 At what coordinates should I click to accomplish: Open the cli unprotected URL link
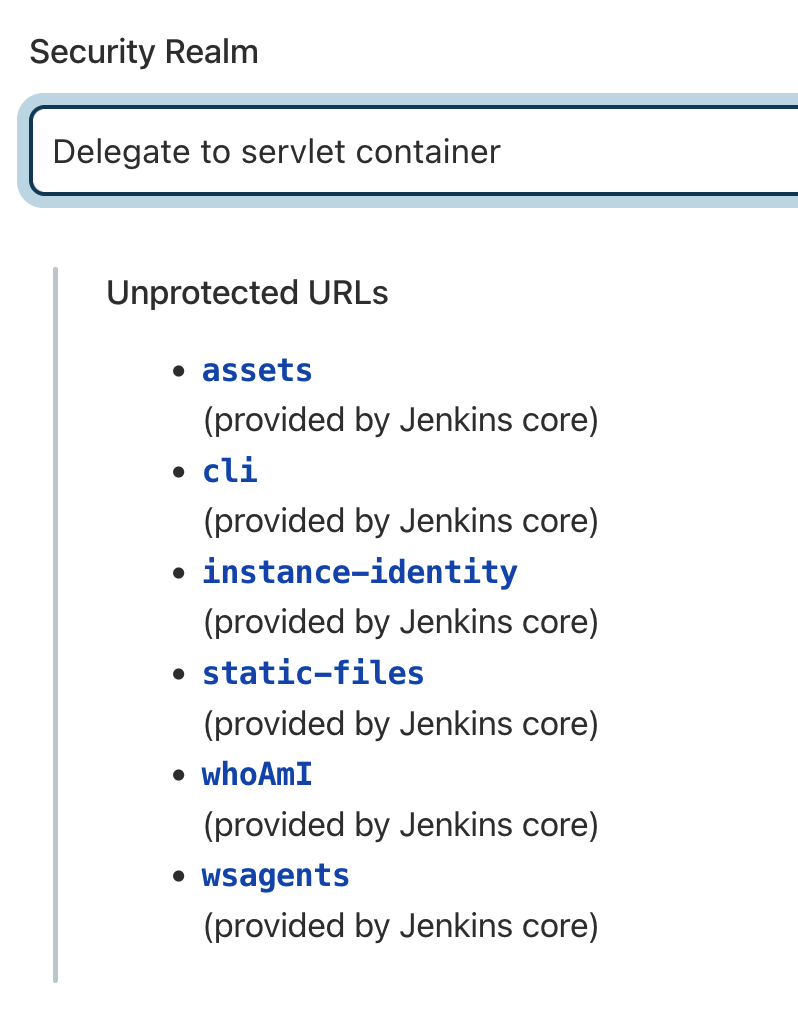230,471
